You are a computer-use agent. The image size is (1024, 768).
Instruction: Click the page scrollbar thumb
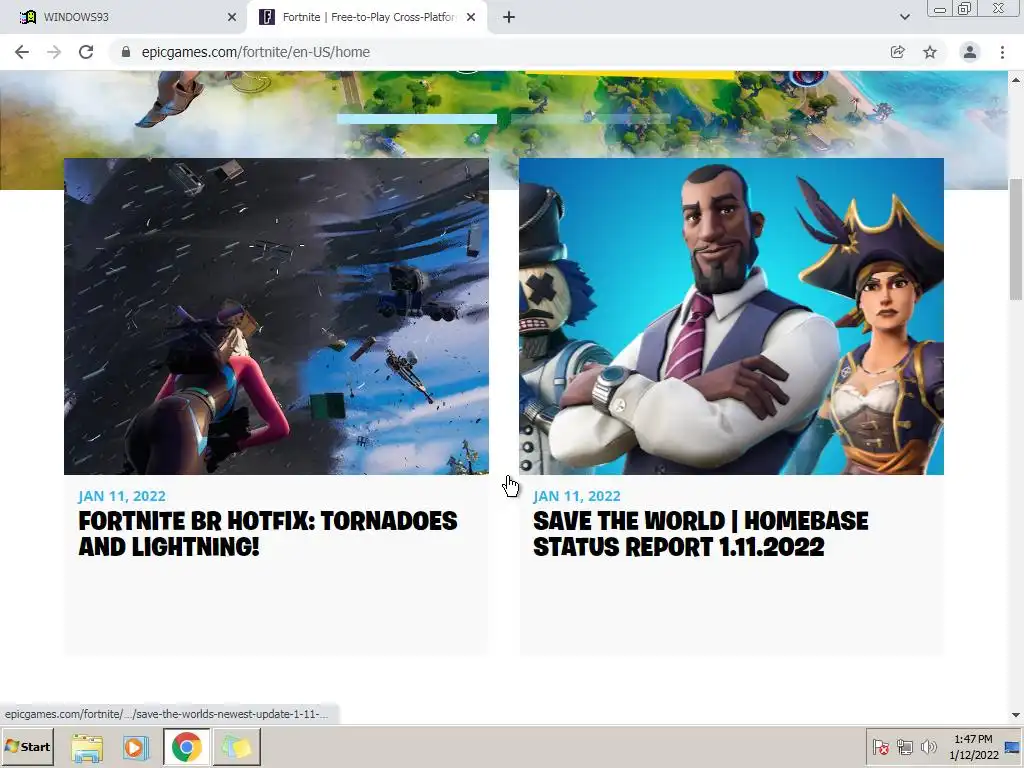pos(1016,238)
